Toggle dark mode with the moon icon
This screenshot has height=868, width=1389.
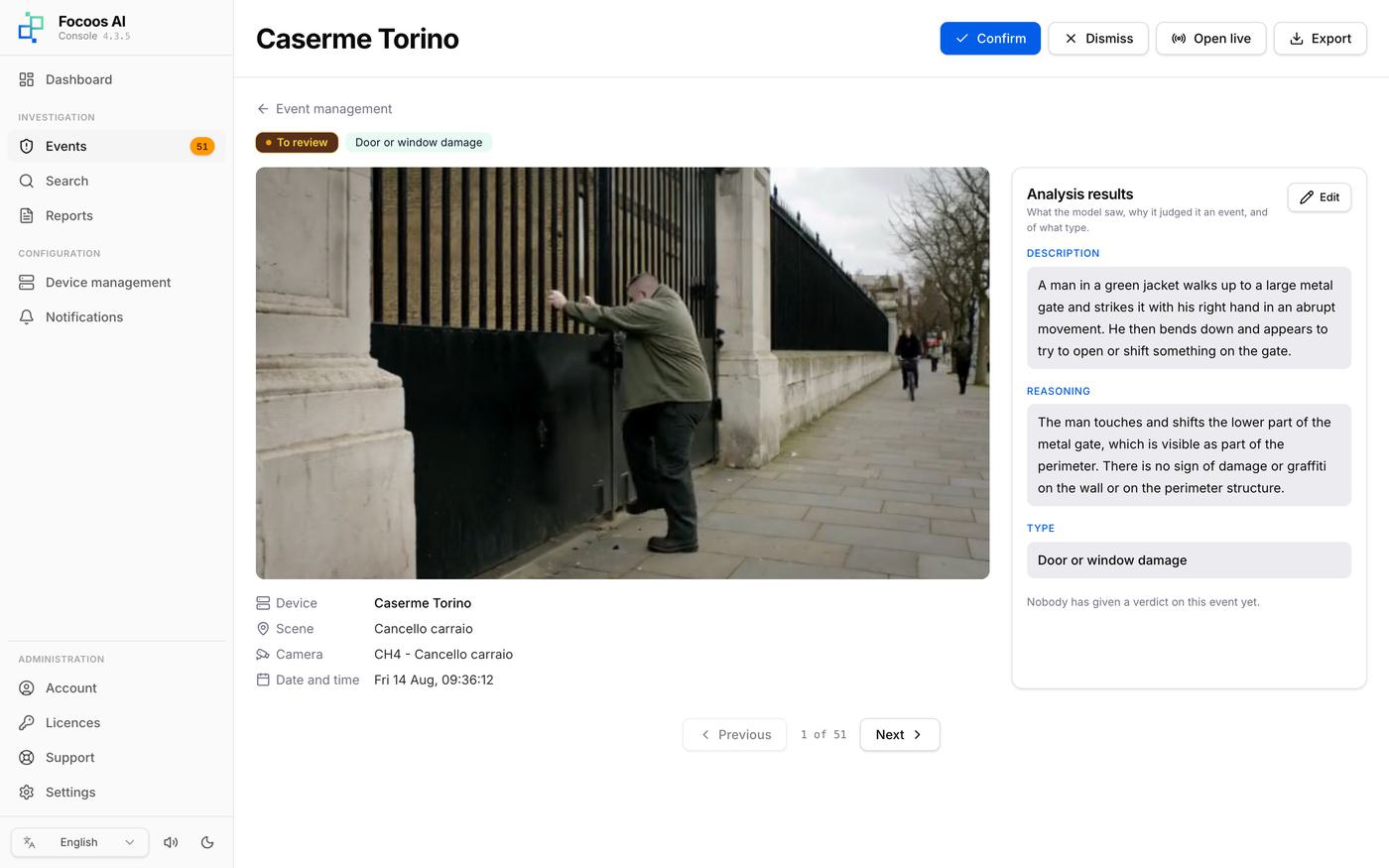point(207,842)
